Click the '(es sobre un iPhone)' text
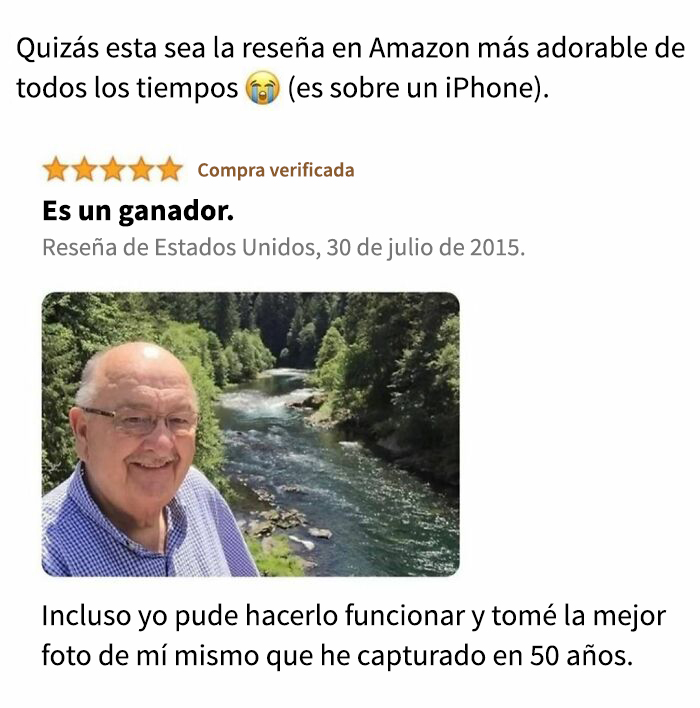Screen dimensions: 700x708 (418, 88)
